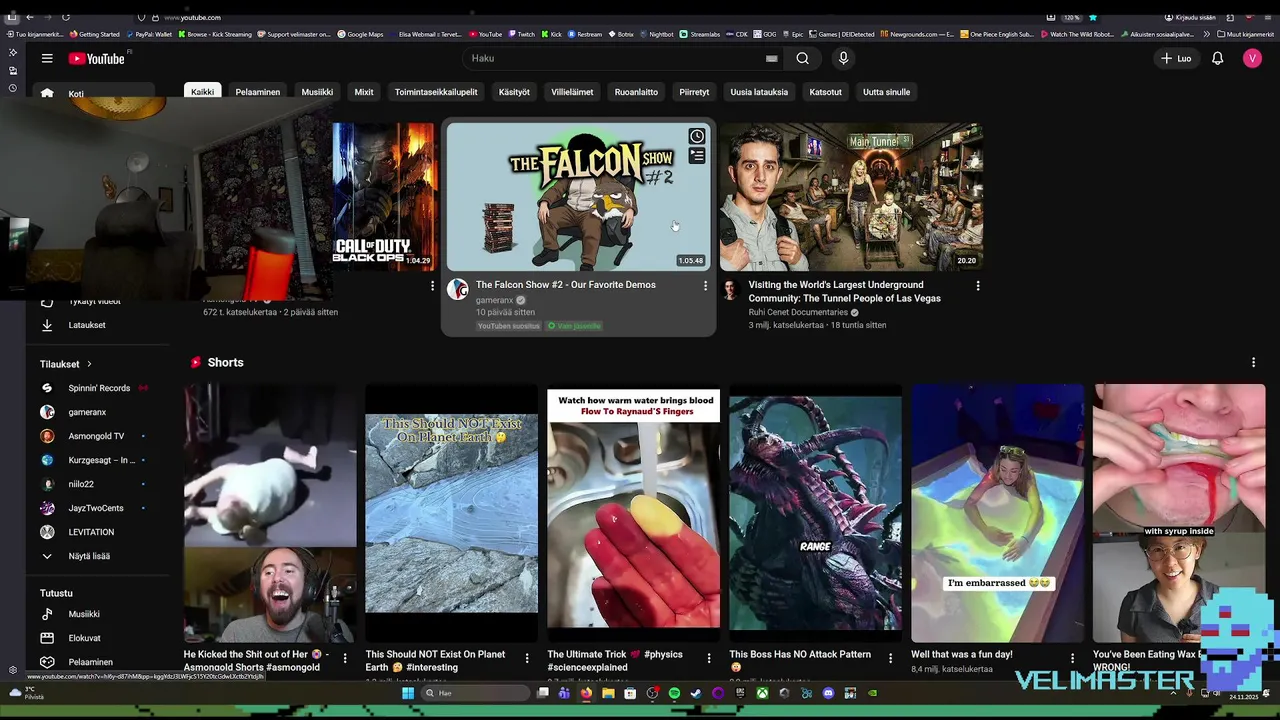Open the Musiikki explore entry
1280x720 pixels.
(x=84, y=614)
